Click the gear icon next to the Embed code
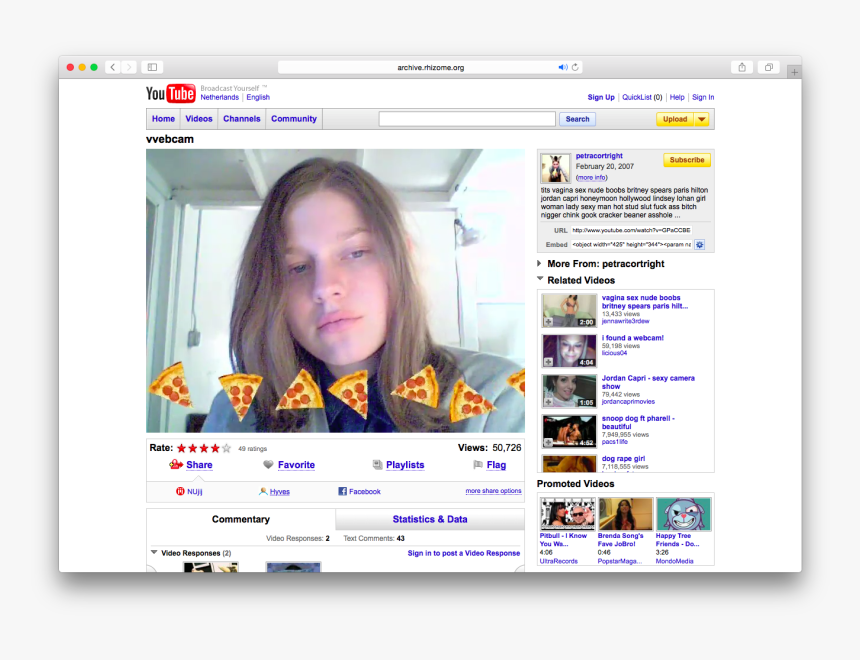The image size is (860, 660). tap(699, 243)
